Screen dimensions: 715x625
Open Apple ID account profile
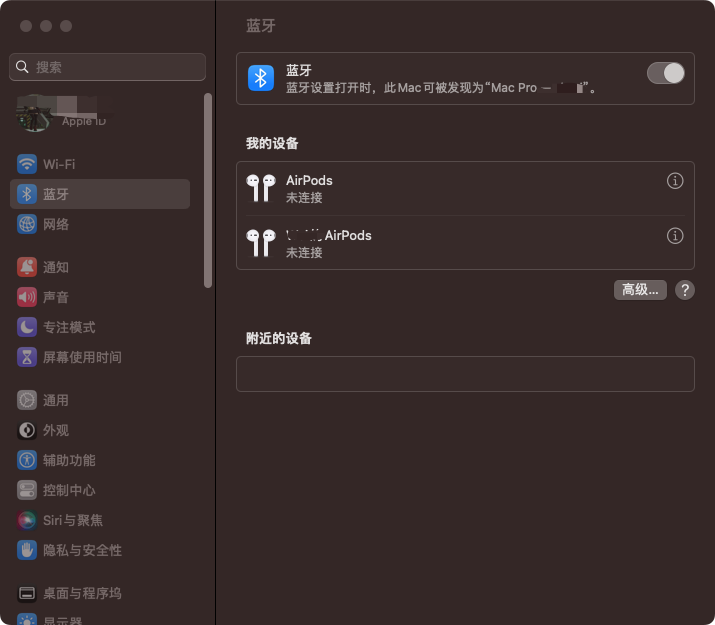point(60,114)
